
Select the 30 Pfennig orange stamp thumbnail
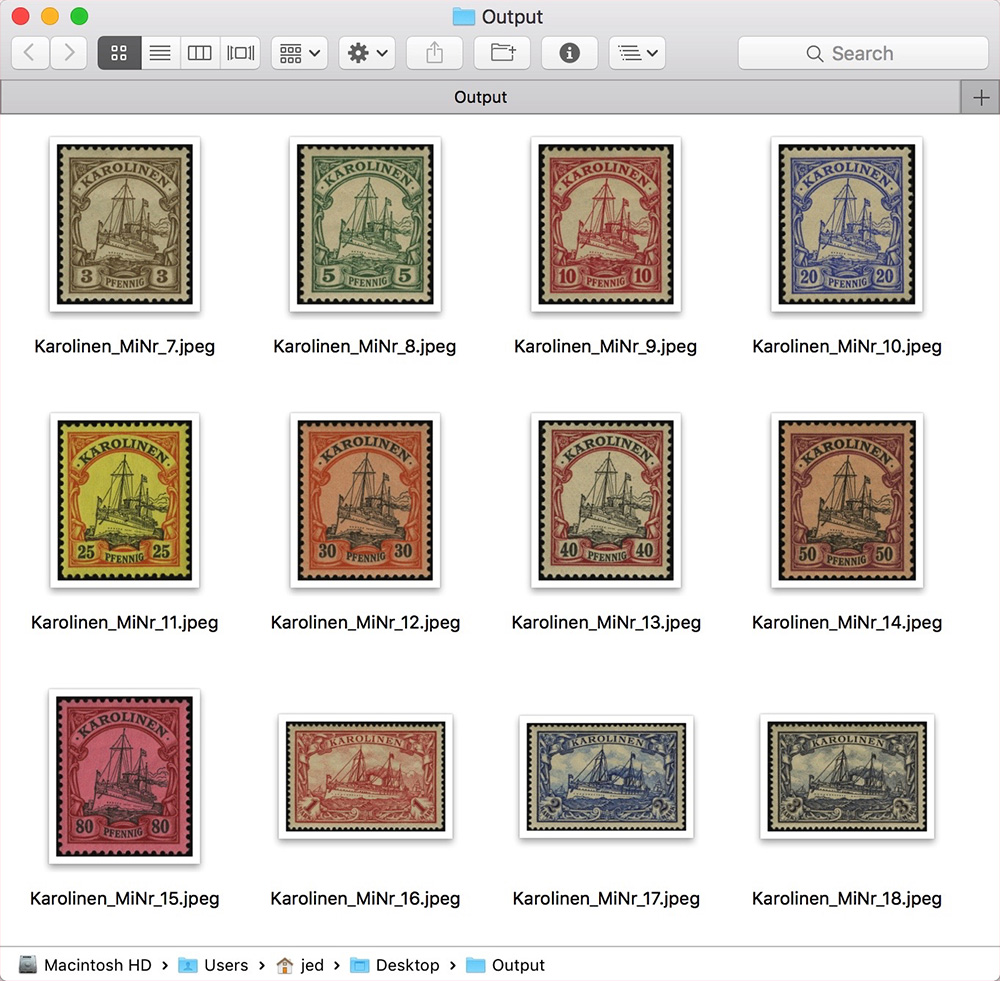pos(365,500)
